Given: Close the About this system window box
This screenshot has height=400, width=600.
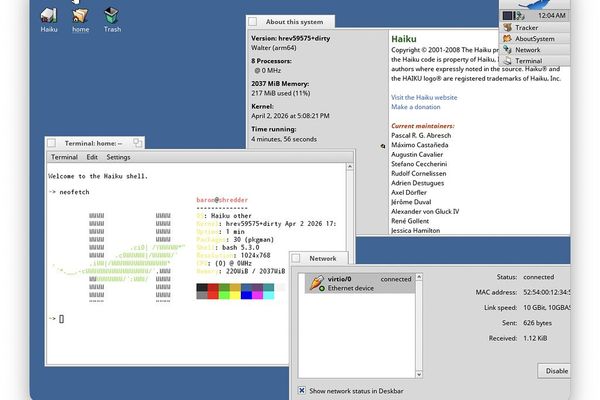Looking at the screenshot, I should coord(253,22).
